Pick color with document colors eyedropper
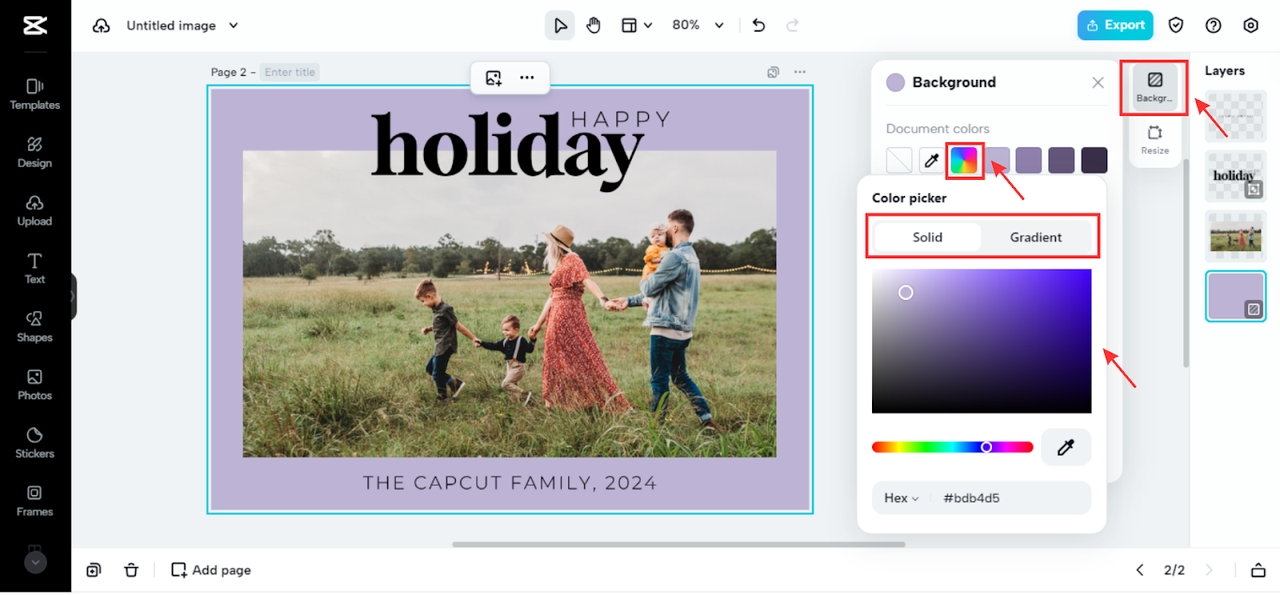Viewport: 1280px width, 595px height. pos(930,160)
